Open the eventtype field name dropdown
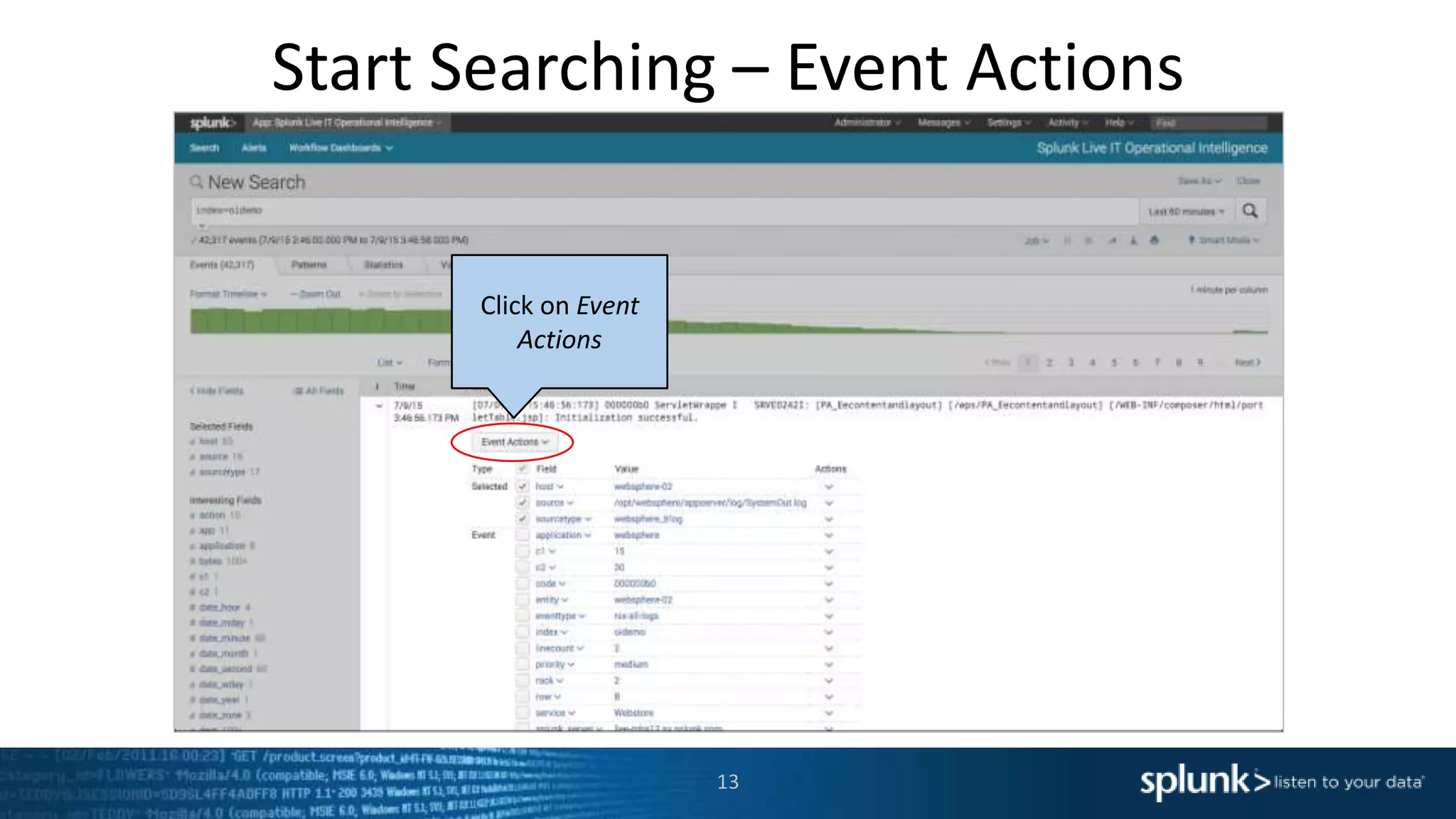The image size is (1456, 819). (x=560, y=616)
